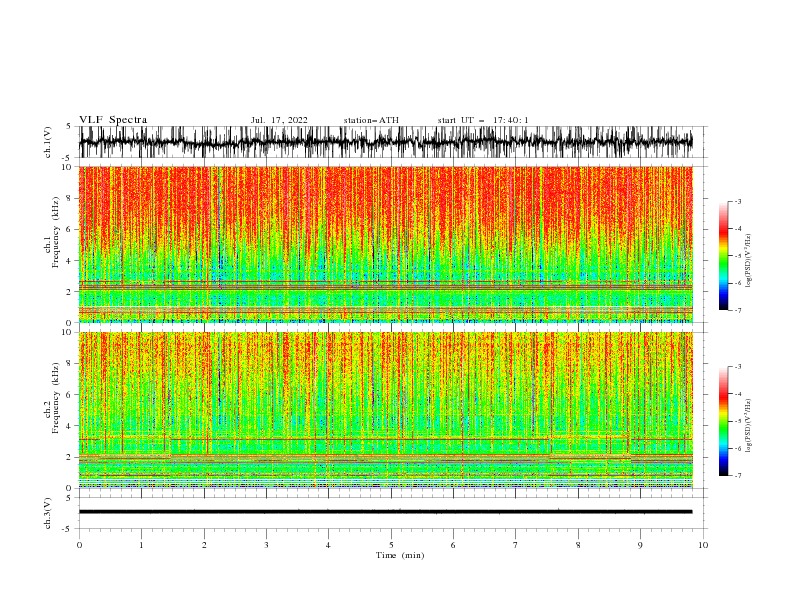Click the "ch.1(V)" waveform axis label

point(48,142)
